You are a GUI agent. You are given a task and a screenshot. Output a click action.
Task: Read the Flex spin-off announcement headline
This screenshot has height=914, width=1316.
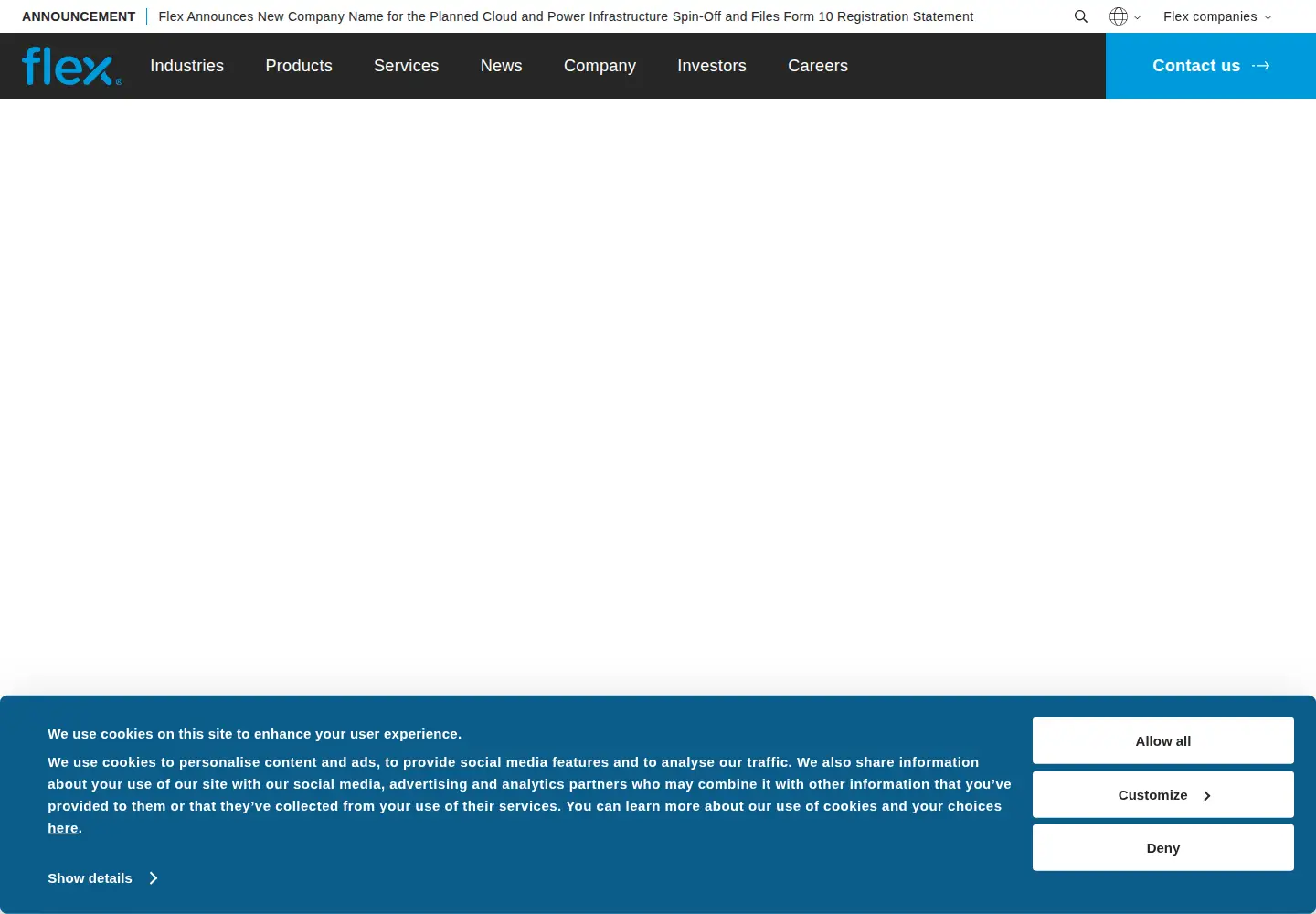tap(566, 16)
